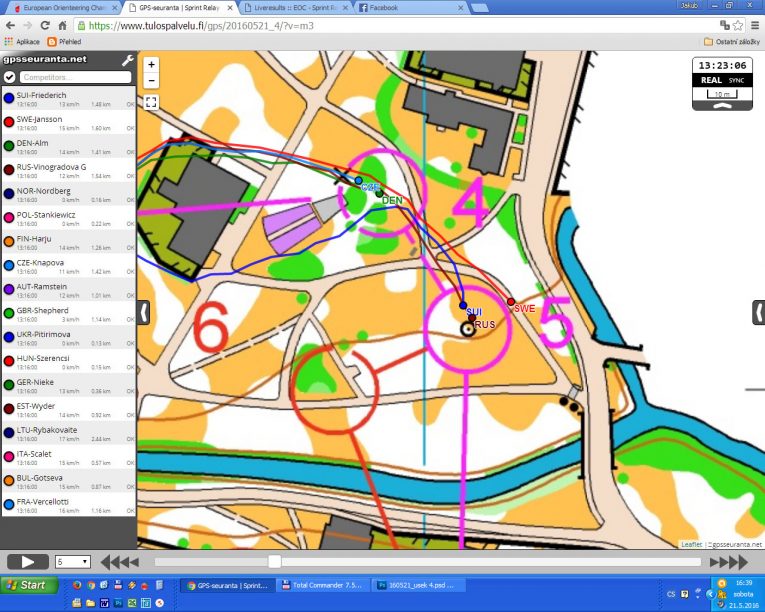Open the CS language indicator in tray
The image size is (765, 612).
pyautogui.click(x=671, y=594)
